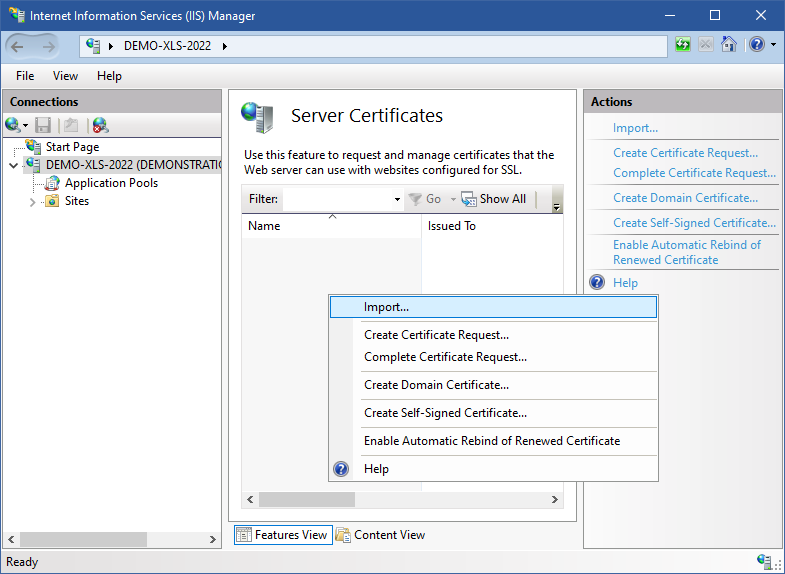
Task: Maximize the IIS Manager window
Action: 715,16
